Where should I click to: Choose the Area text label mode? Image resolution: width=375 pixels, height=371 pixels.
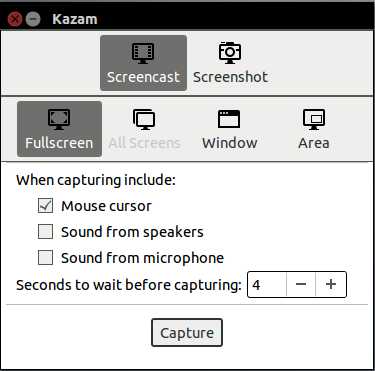pos(314,143)
